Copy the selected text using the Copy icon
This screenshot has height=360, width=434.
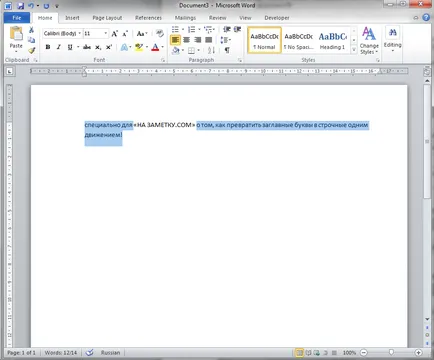[31, 40]
